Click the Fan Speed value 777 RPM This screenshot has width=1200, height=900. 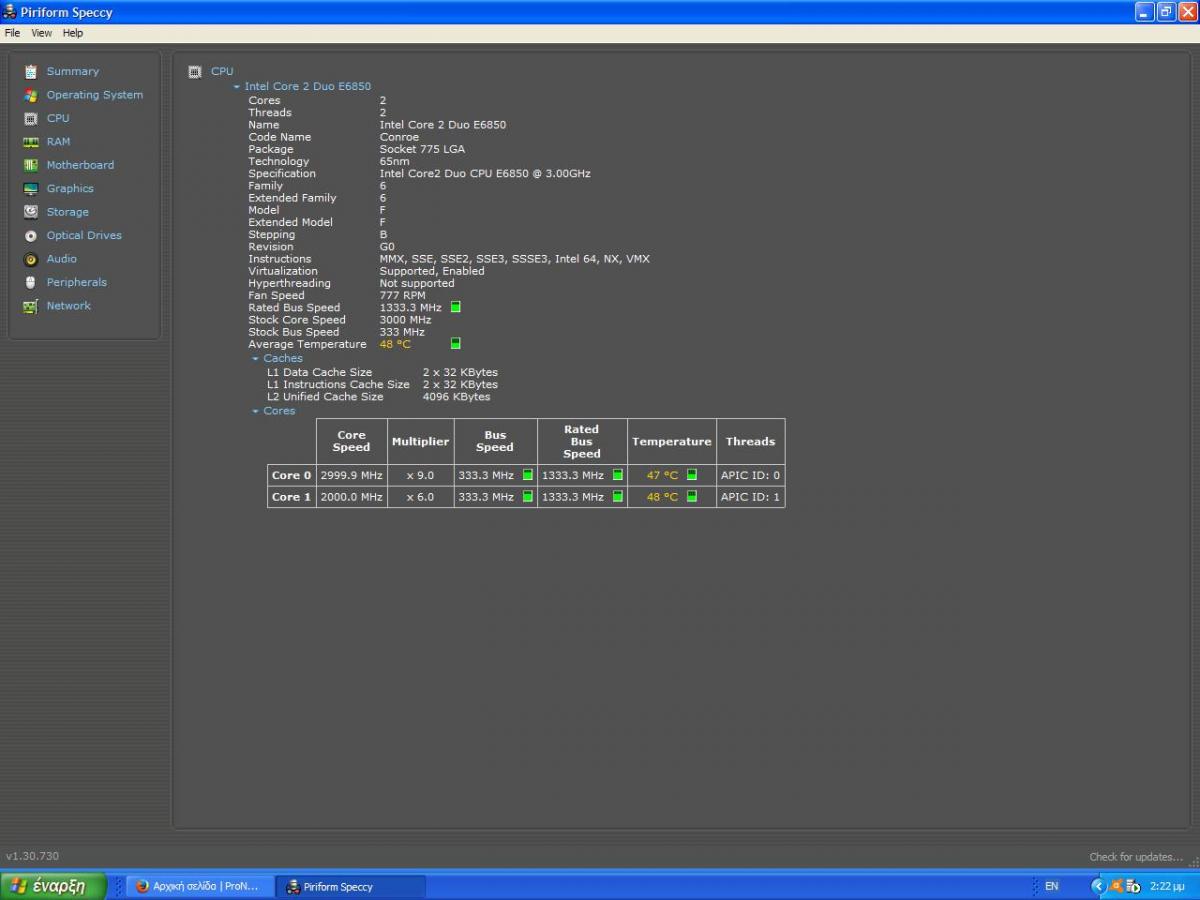402,296
